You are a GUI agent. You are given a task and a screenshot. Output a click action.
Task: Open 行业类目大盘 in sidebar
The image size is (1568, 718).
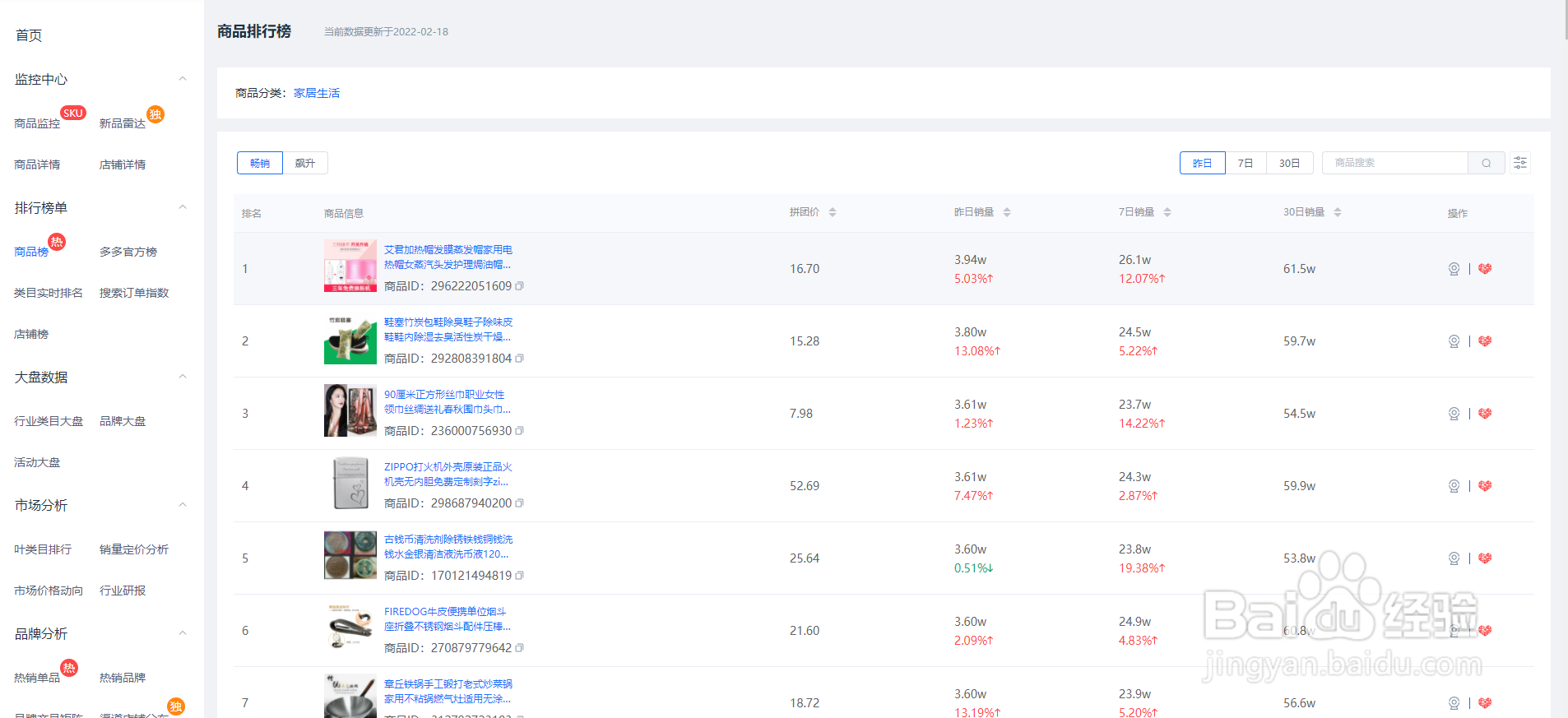click(49, 421)
